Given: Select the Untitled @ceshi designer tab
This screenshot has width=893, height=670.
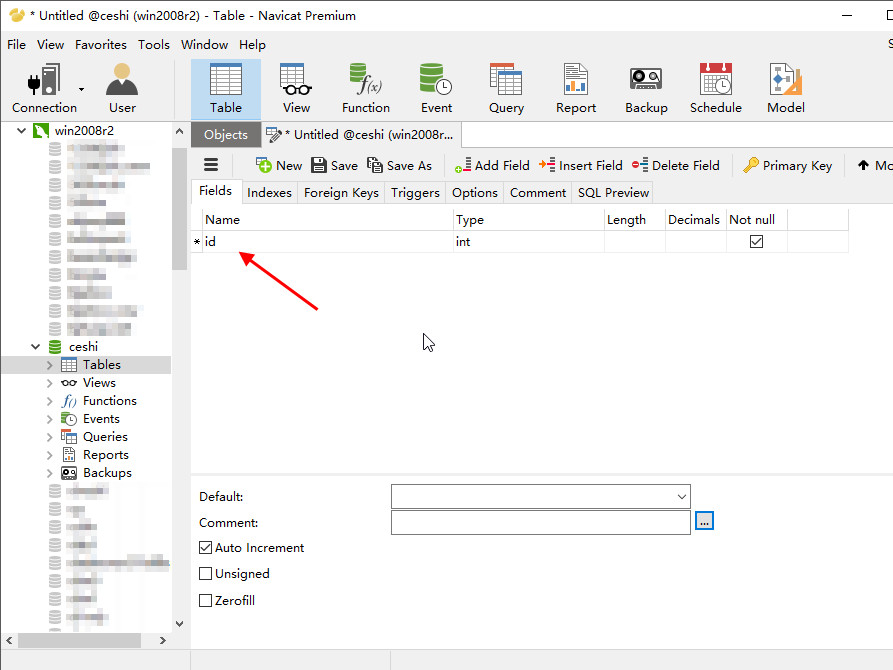Looking at the screenshot, I should [362, 134].
